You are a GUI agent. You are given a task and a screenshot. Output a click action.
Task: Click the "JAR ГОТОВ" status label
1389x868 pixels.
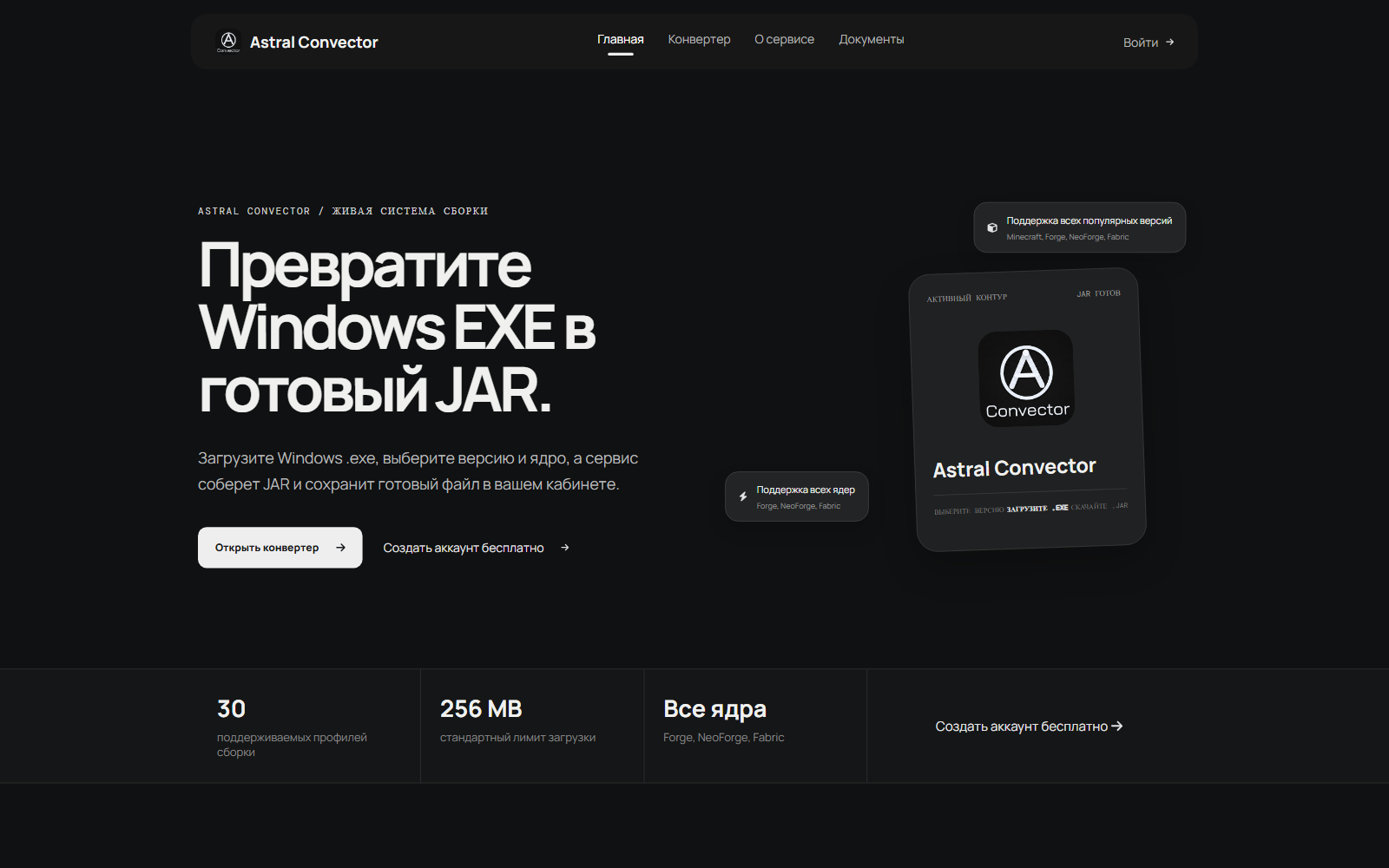click(x=1099, y=293)
